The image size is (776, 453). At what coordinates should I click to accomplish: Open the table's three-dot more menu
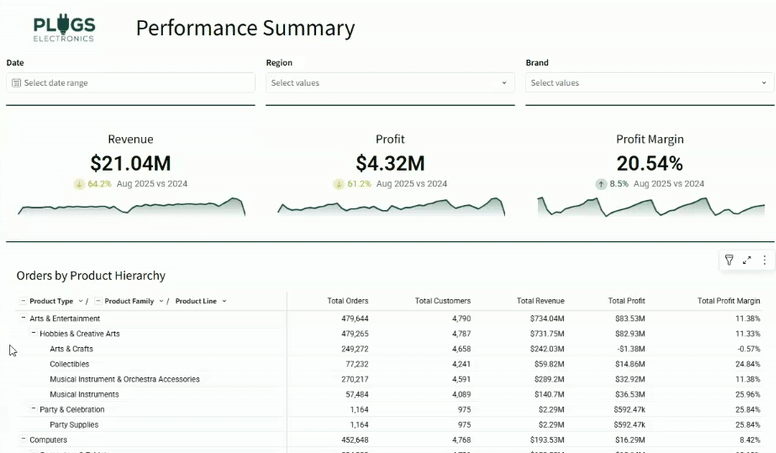(765, 260)
